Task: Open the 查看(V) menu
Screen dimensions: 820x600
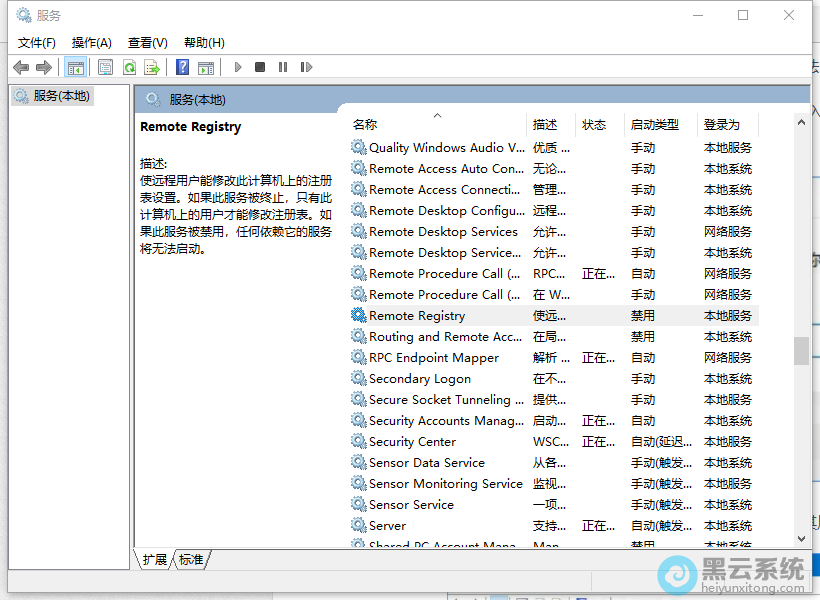Action: click(147, 42)
